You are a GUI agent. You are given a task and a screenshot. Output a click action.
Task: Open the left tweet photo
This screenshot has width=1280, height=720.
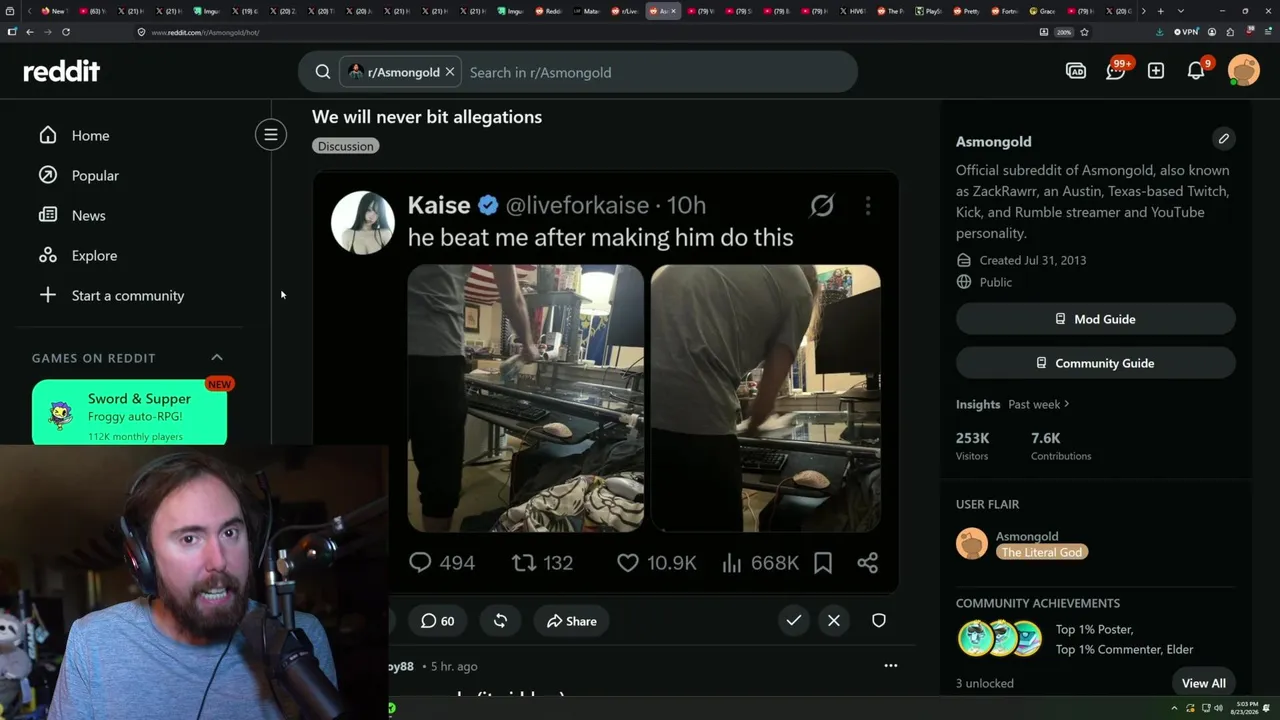click(x=525, y=398)
